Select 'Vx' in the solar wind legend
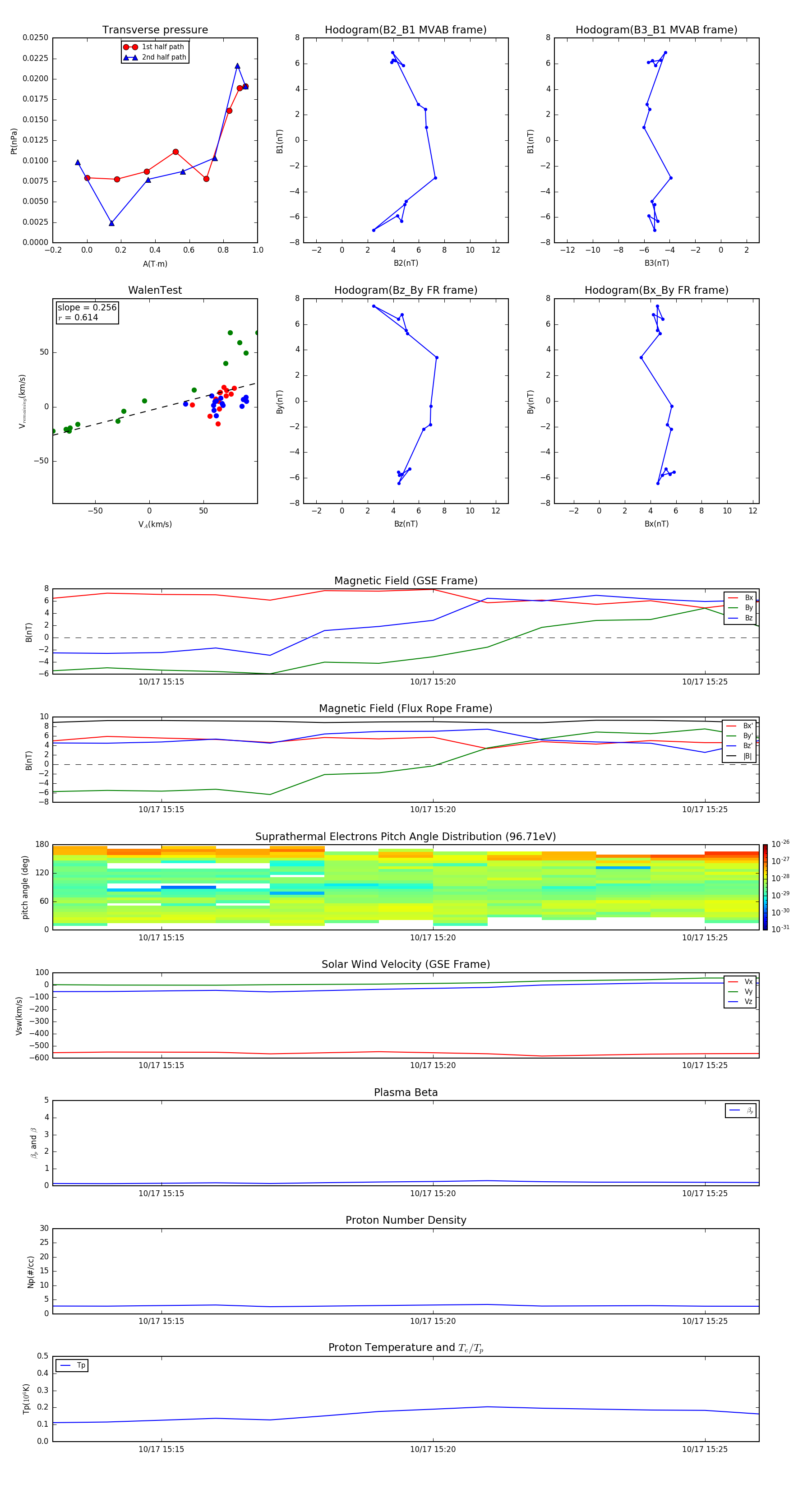The width and height of the screenshot is (812, 1489). (x=740, y=981)
